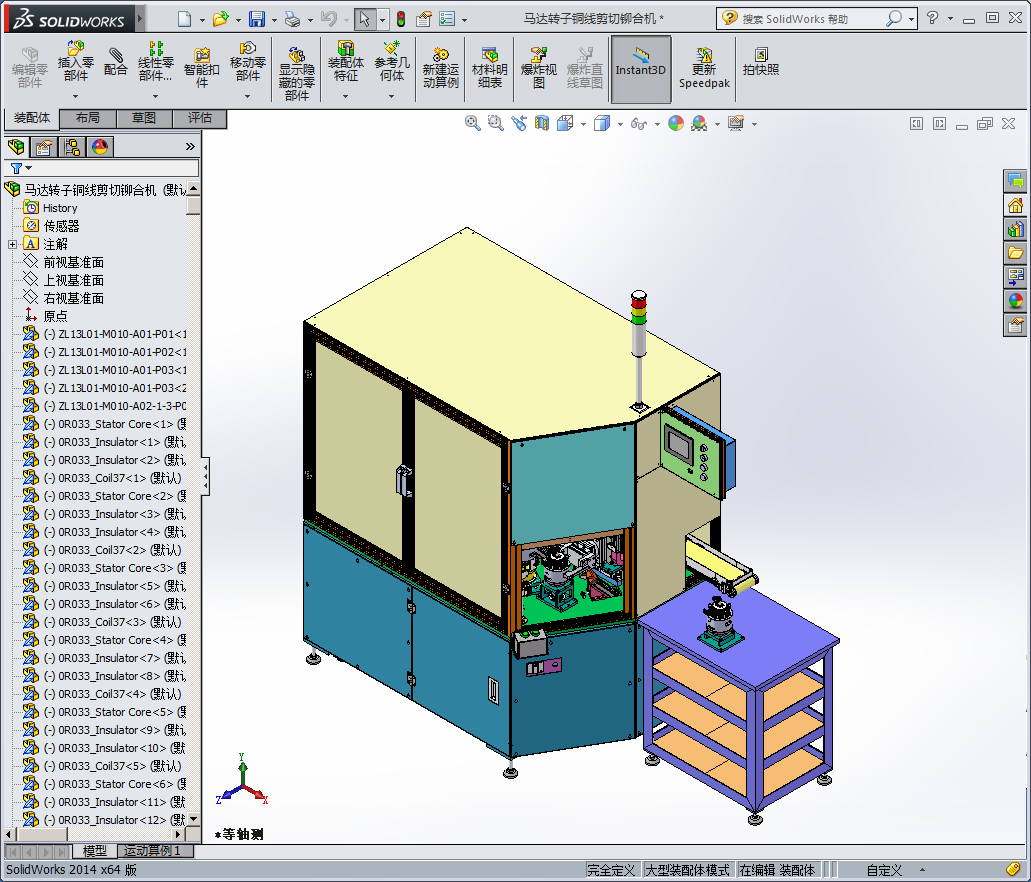The height and width of the screenshot is (882, 1031).
Task: Select Move Component (移动零部件) tool
Action: tap(248, 62)
